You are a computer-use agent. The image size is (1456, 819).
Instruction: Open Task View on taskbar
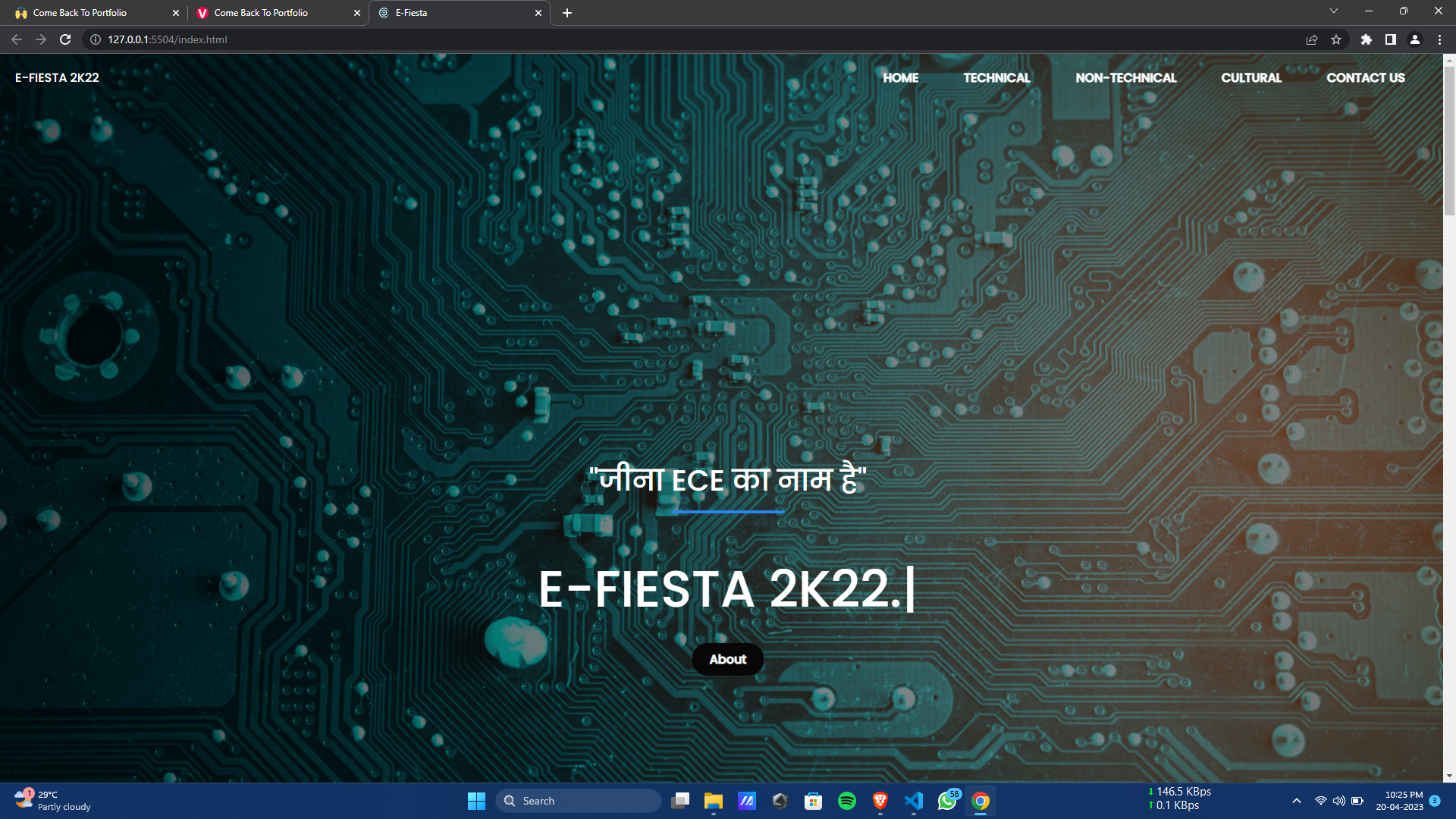click(x=680, y=801)
